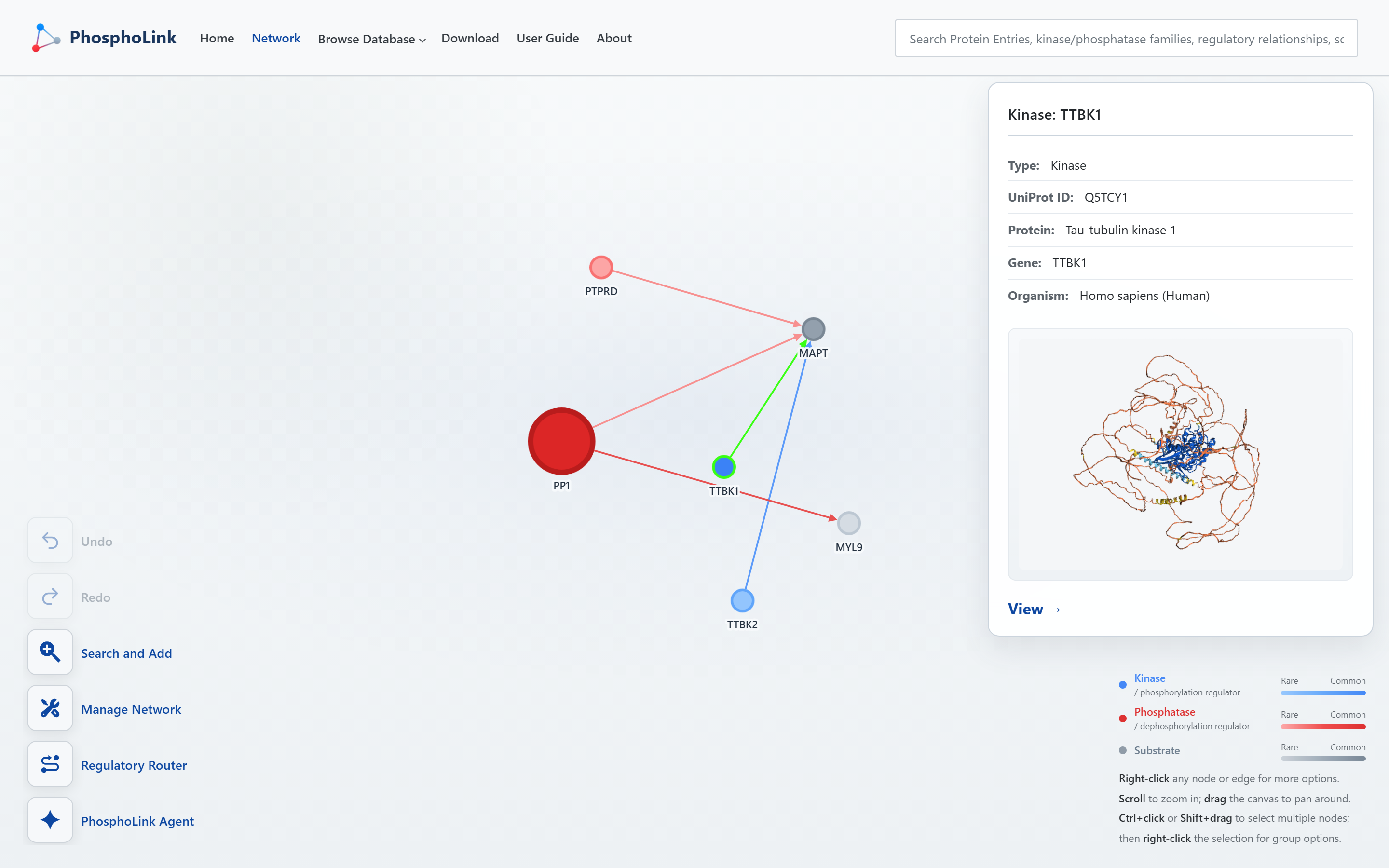This screenshot has width=1389, height=868.
Task: Click the Manage Network label
Action: [131, 709]
